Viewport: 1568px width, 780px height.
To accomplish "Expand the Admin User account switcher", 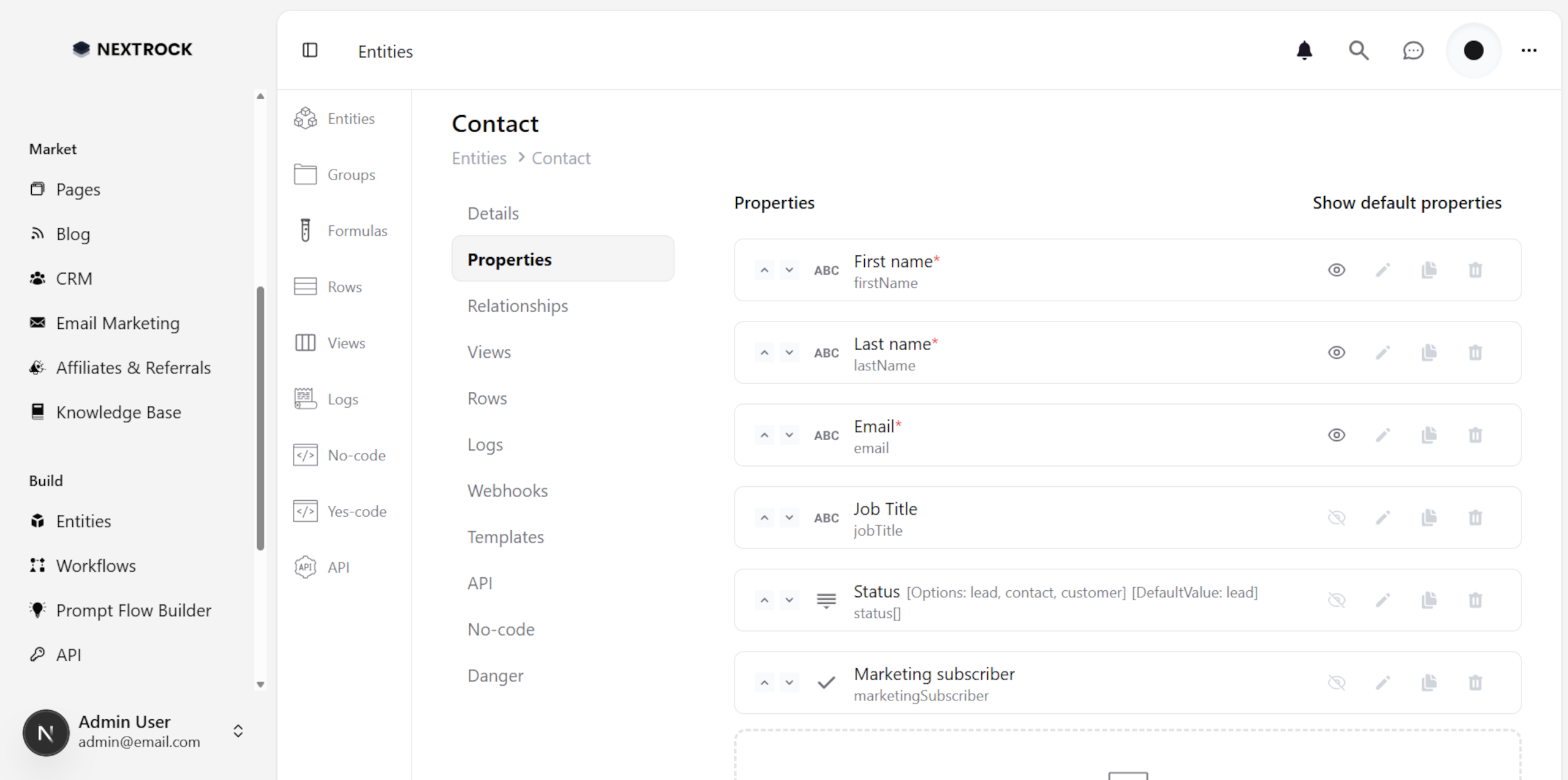I will pos(238,731).
